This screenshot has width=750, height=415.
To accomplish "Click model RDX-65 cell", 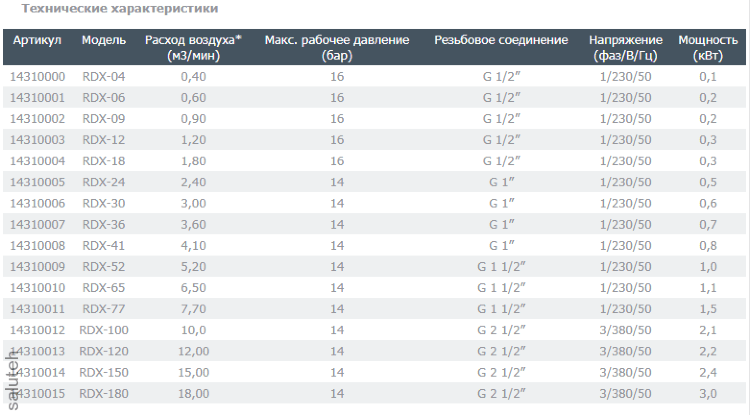I will point(103,287).
